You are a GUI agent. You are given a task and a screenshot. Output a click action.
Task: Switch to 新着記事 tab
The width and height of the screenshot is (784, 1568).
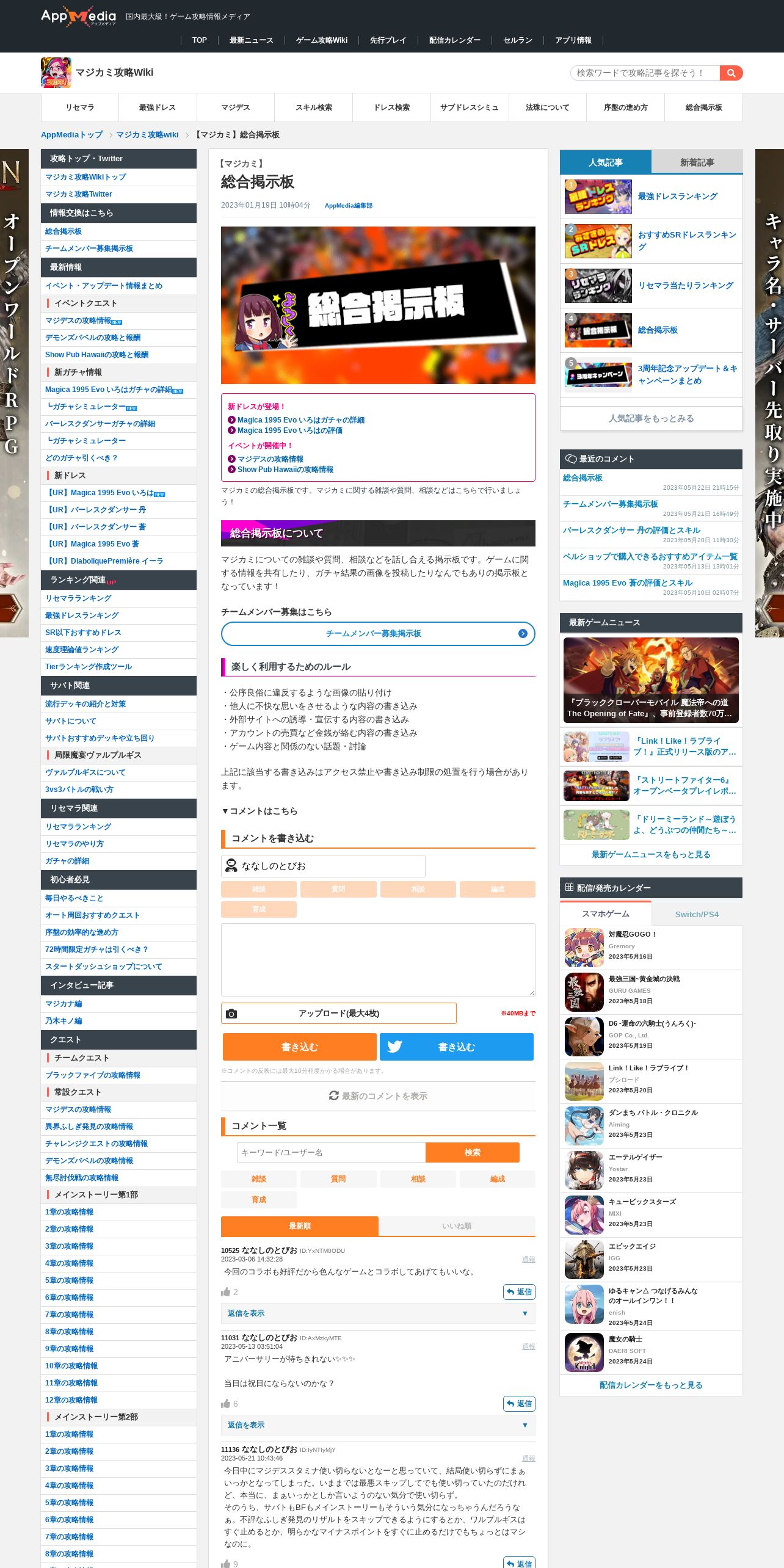(x=697, y=162)
